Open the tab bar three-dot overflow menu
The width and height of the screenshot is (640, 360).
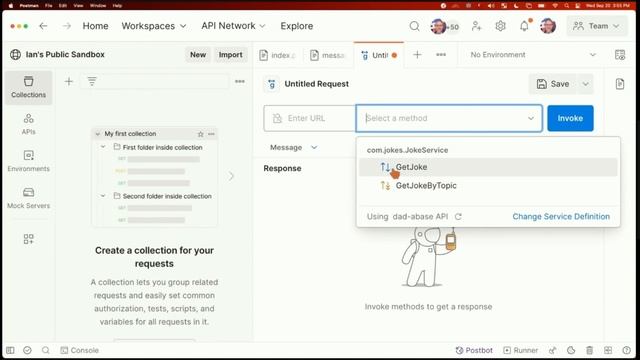click(x=441, y=55)
